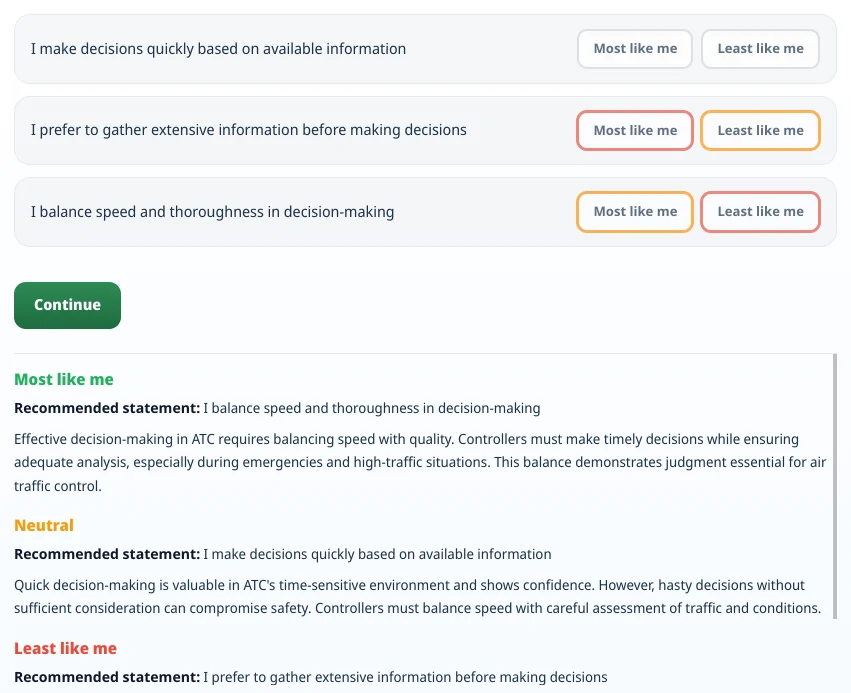
Task: Click the 'I balance speed and thoroughness' statement text in card
Action: 212,212
